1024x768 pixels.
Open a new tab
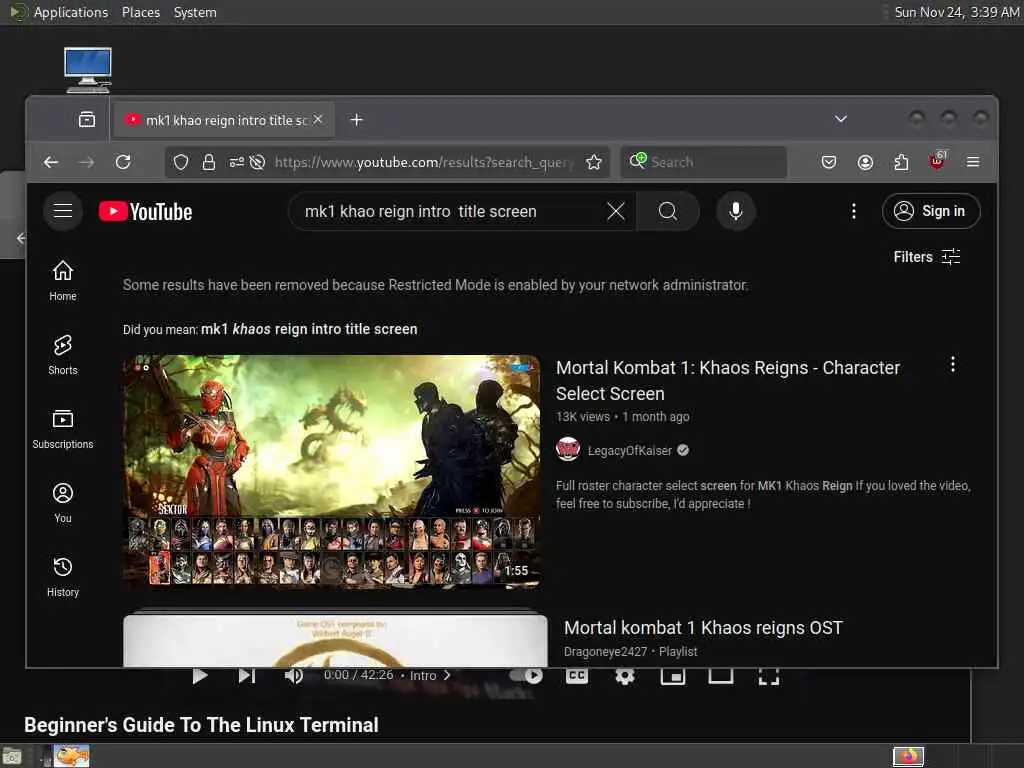(x=357, y=120)
